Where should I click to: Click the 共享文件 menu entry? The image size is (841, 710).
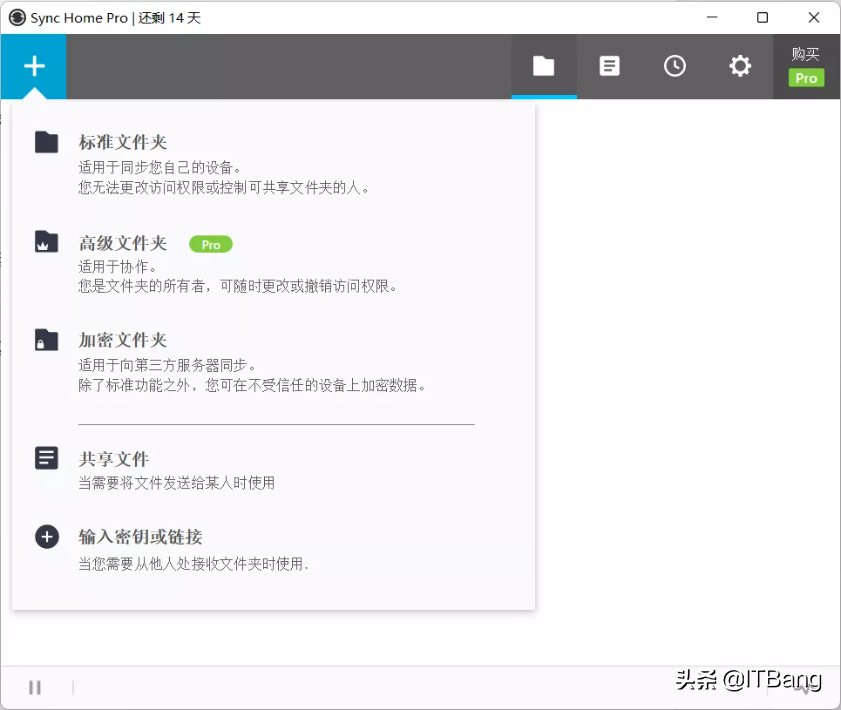tap(114, 459)
